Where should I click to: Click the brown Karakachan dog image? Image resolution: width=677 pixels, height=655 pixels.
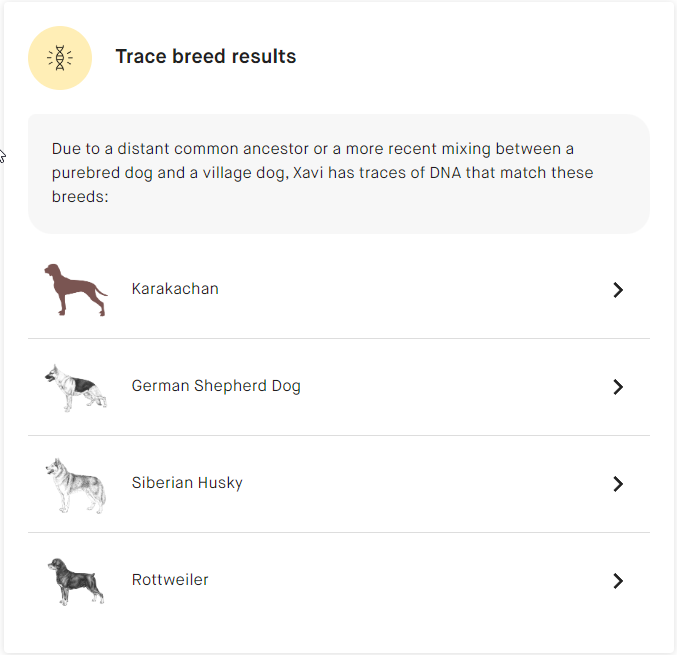coord(75,290)
